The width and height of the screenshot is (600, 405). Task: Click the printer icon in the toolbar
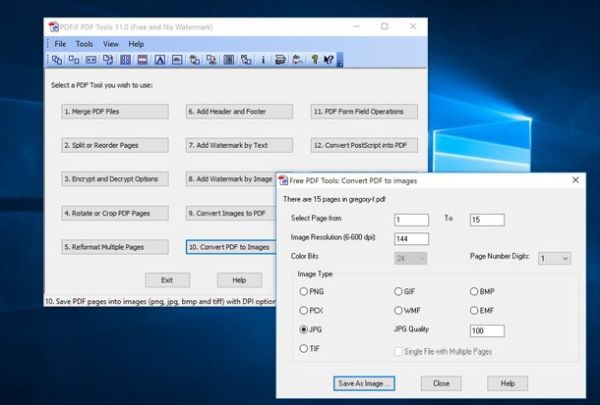(x=281, y=61)
